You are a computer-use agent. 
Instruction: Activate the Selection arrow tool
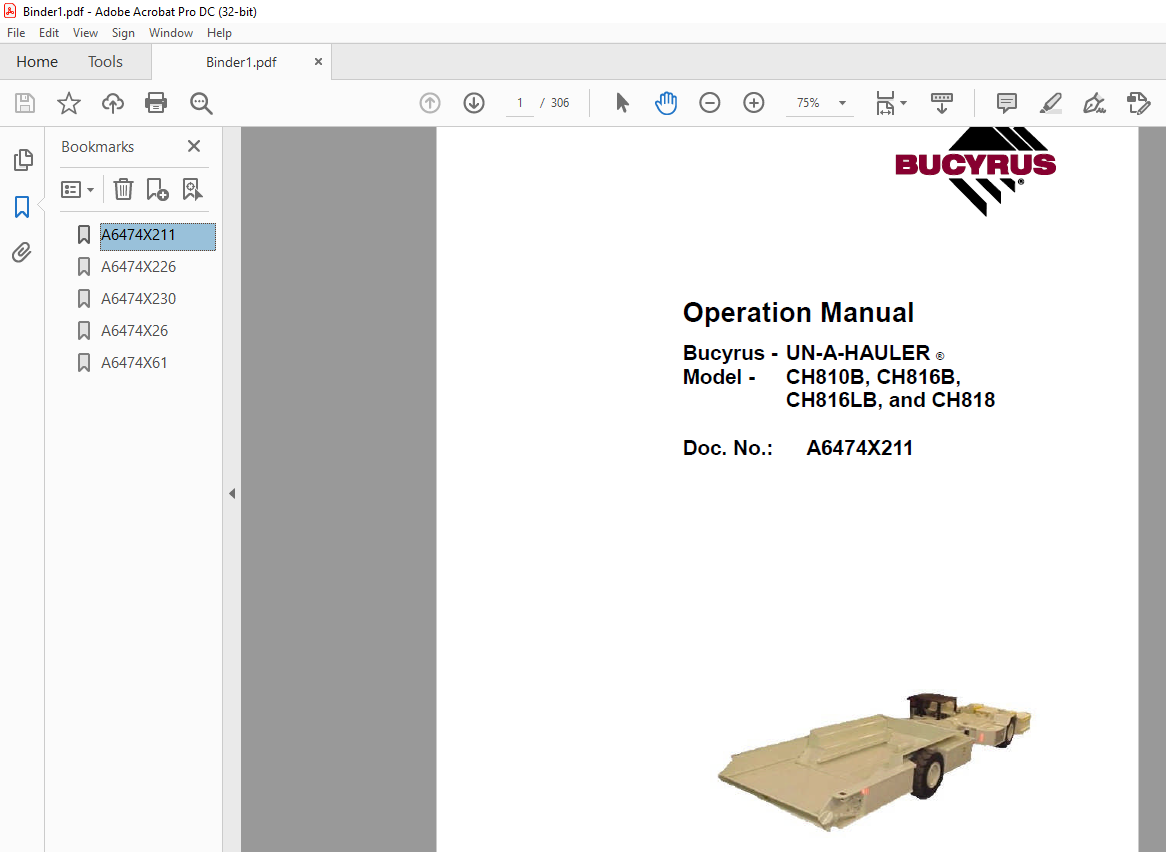pyautogui.click(x=622, y=103)
